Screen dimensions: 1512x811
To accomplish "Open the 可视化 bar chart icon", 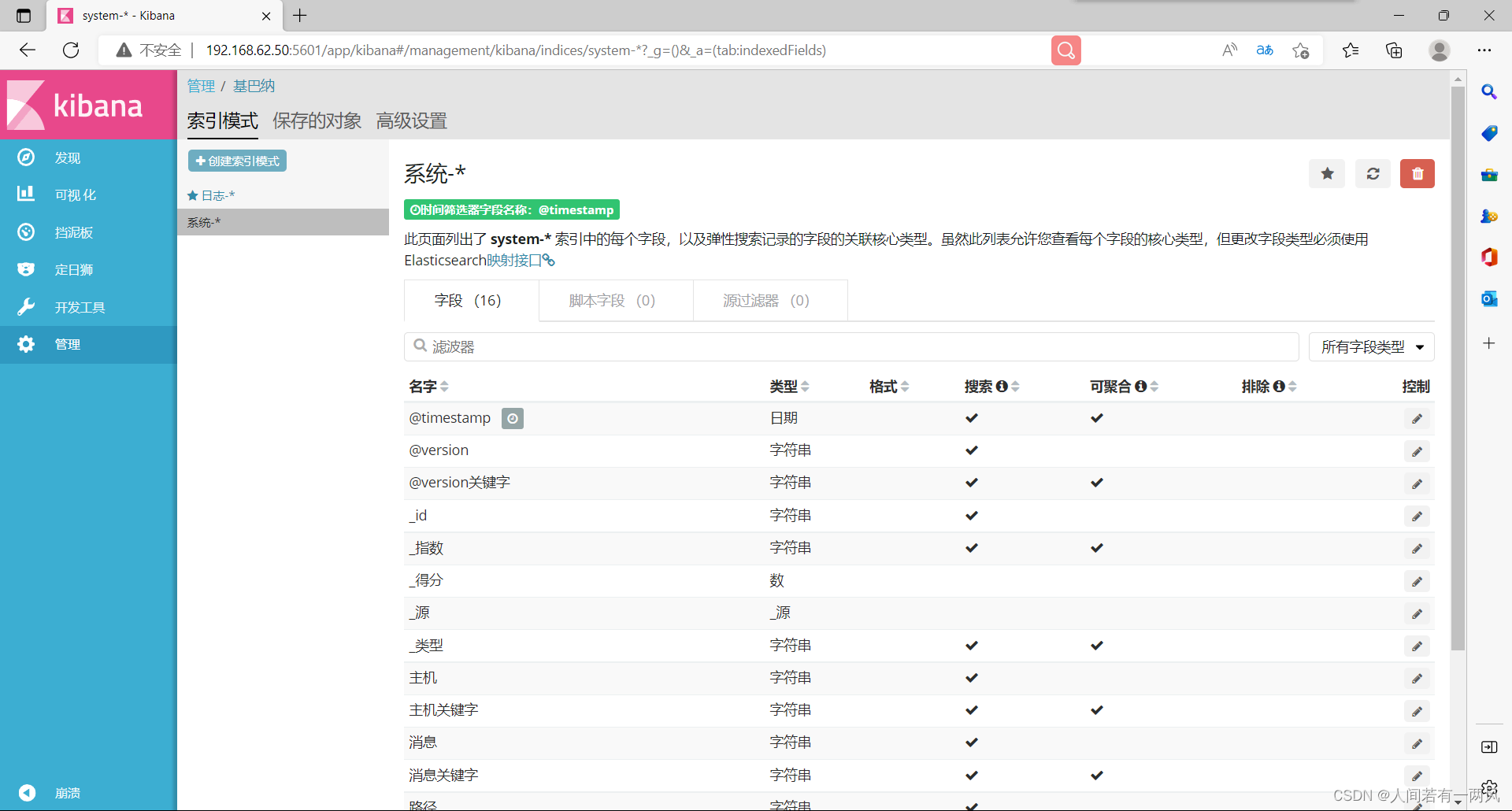I will pos(26,194).
